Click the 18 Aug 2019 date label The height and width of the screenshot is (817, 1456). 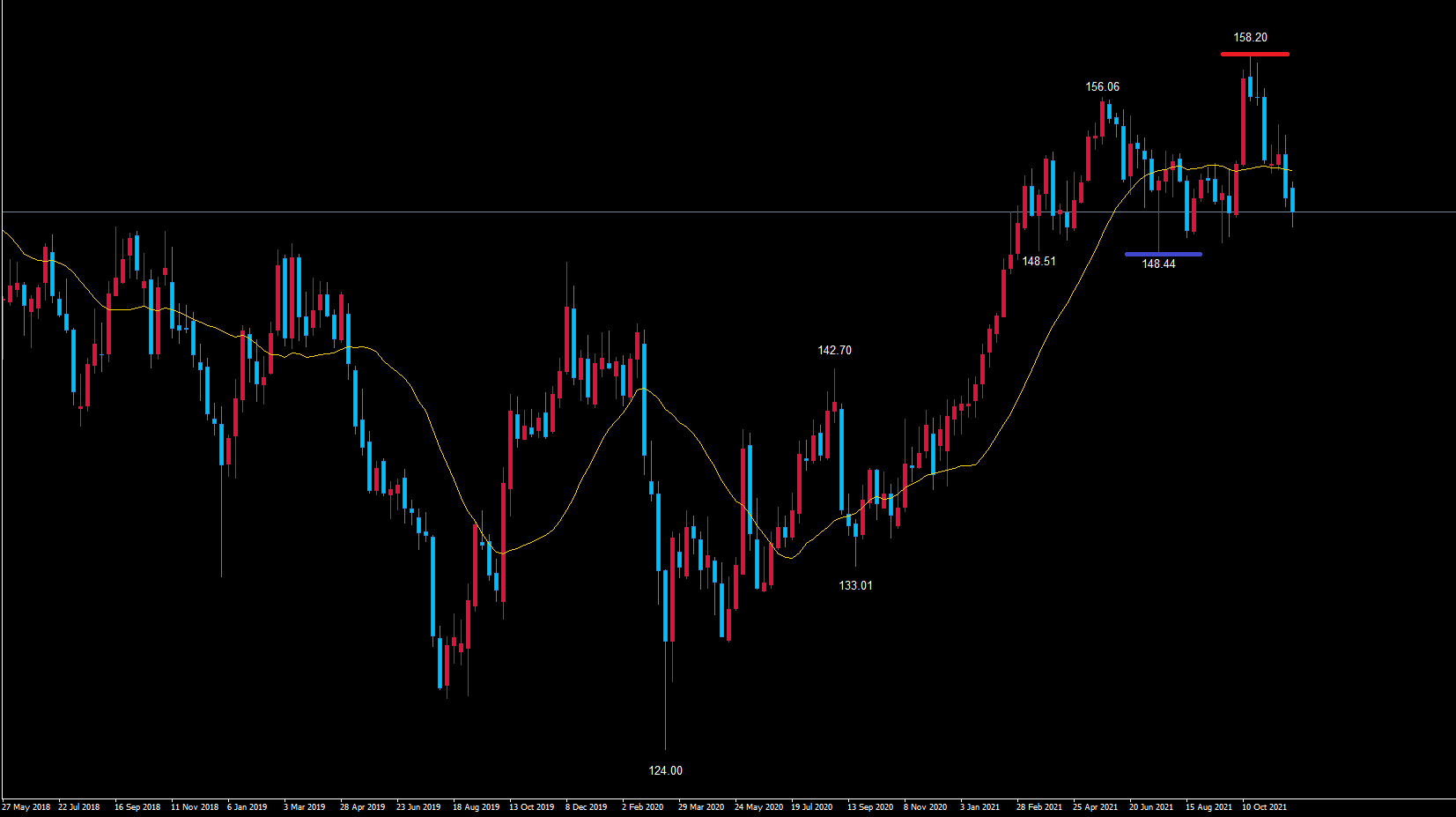tap(476, 807)
